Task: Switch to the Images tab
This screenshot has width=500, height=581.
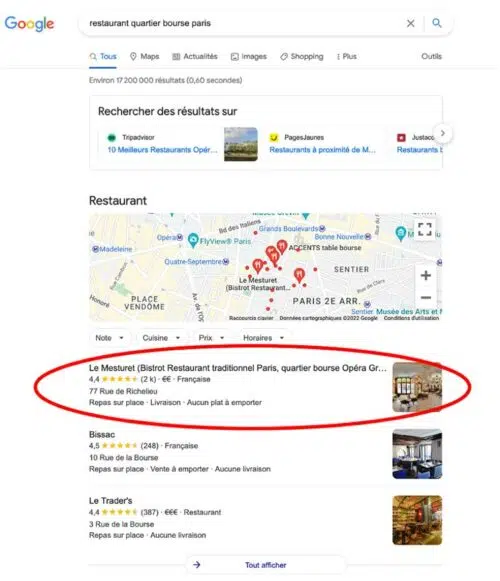Action: click(249, 56)
